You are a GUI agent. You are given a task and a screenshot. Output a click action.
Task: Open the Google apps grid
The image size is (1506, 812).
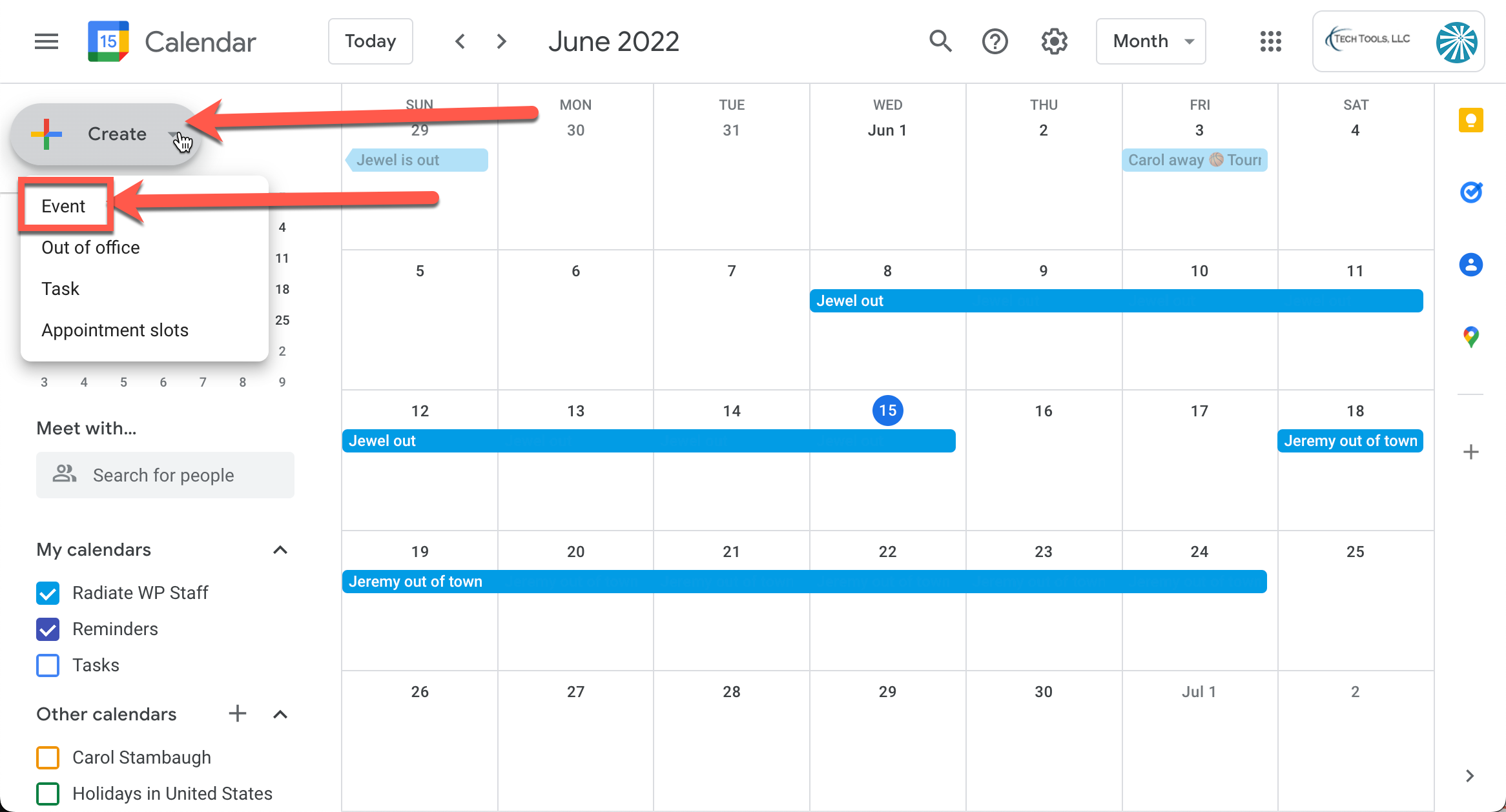(x=1270, y=41)
